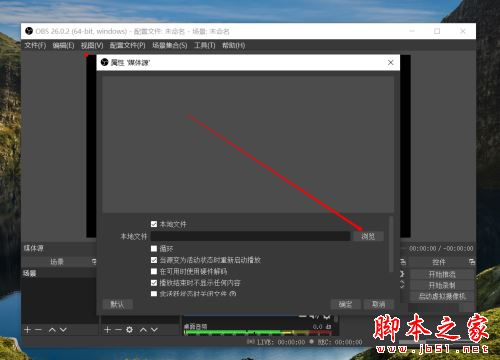This screenshot has width=500, height=360.
Task: Click the properties dialog vertical scrollbar
Action: [x=391, y=244]
